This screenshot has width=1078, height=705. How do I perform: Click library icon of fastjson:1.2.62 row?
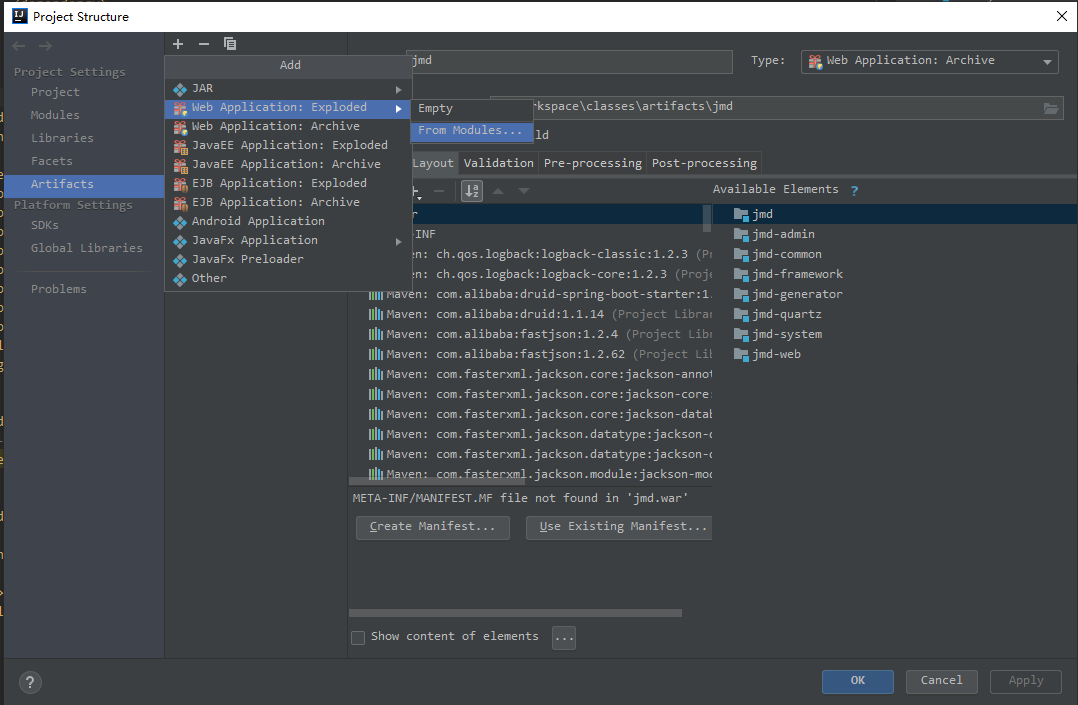pos(375,354)
